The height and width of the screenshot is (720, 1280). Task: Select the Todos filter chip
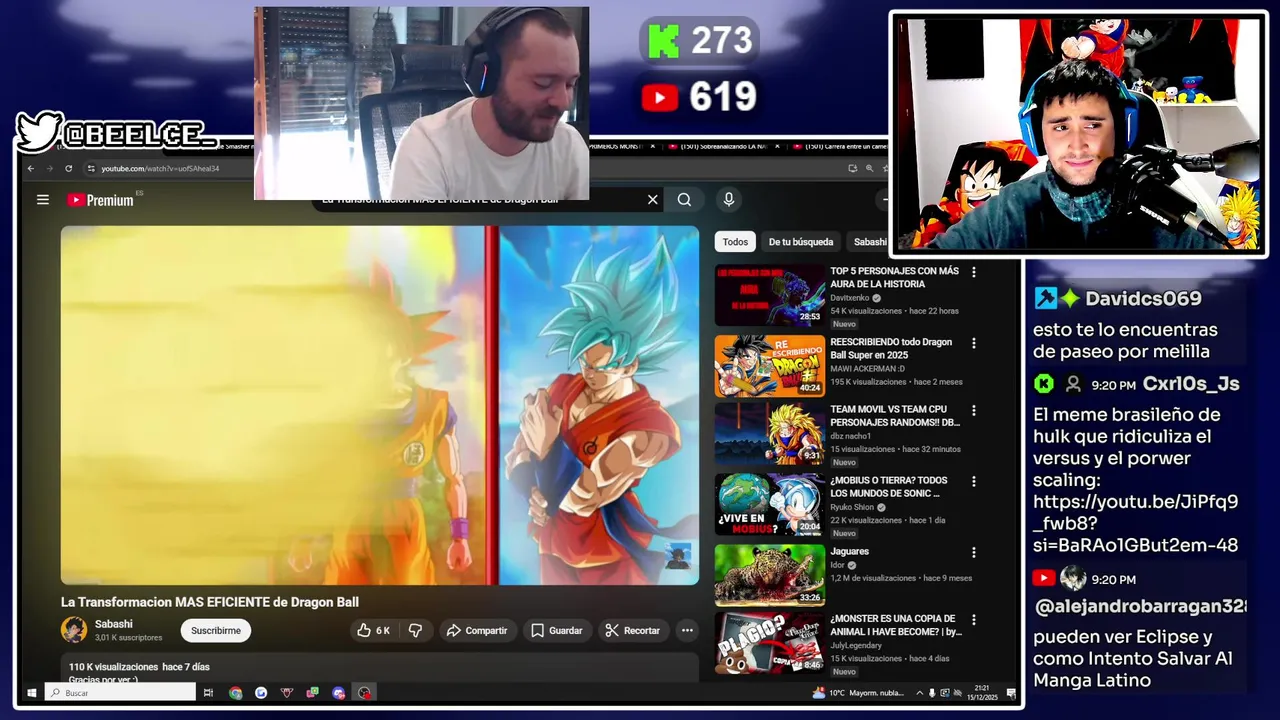click(x=735, y=242)
